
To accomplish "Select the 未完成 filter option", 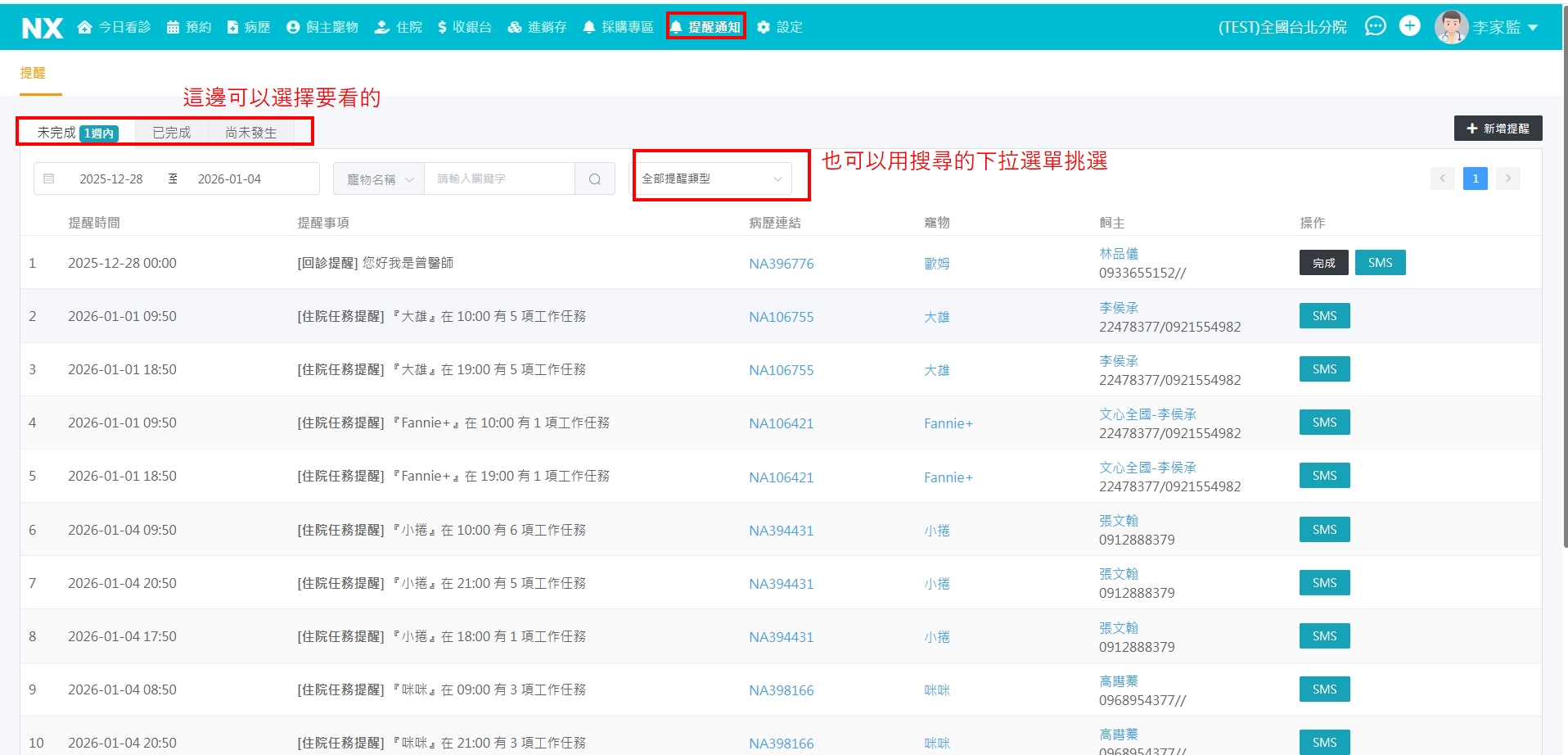I will point(57,133).
